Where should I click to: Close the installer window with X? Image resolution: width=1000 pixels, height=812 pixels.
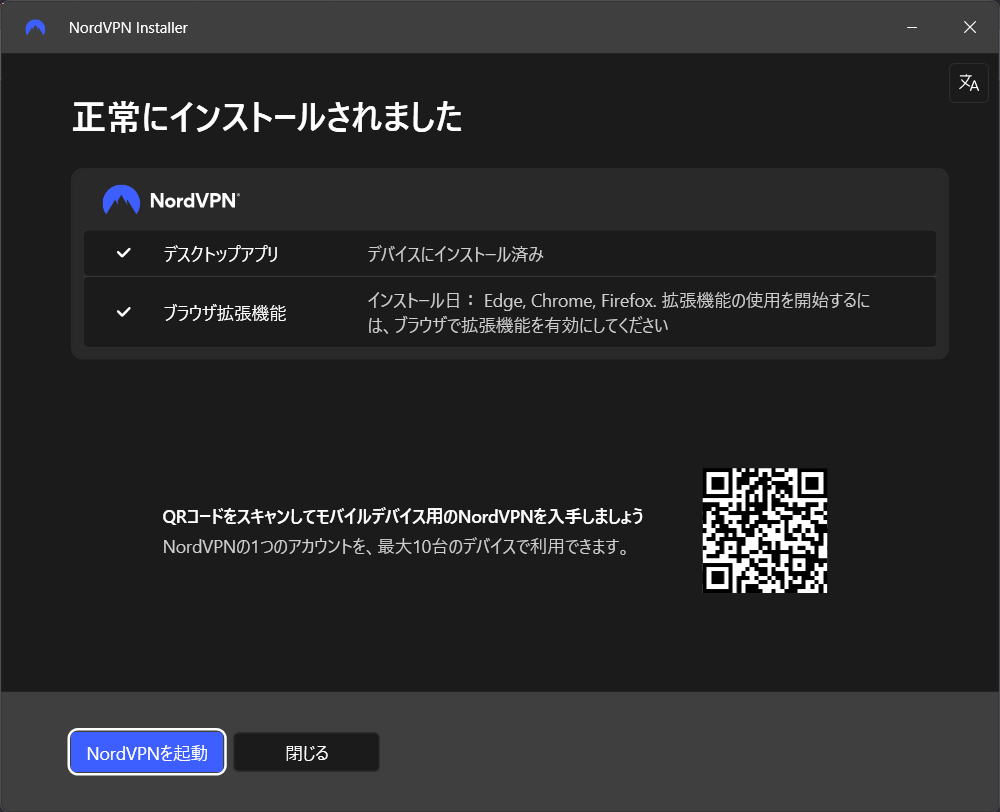[969, 27]
